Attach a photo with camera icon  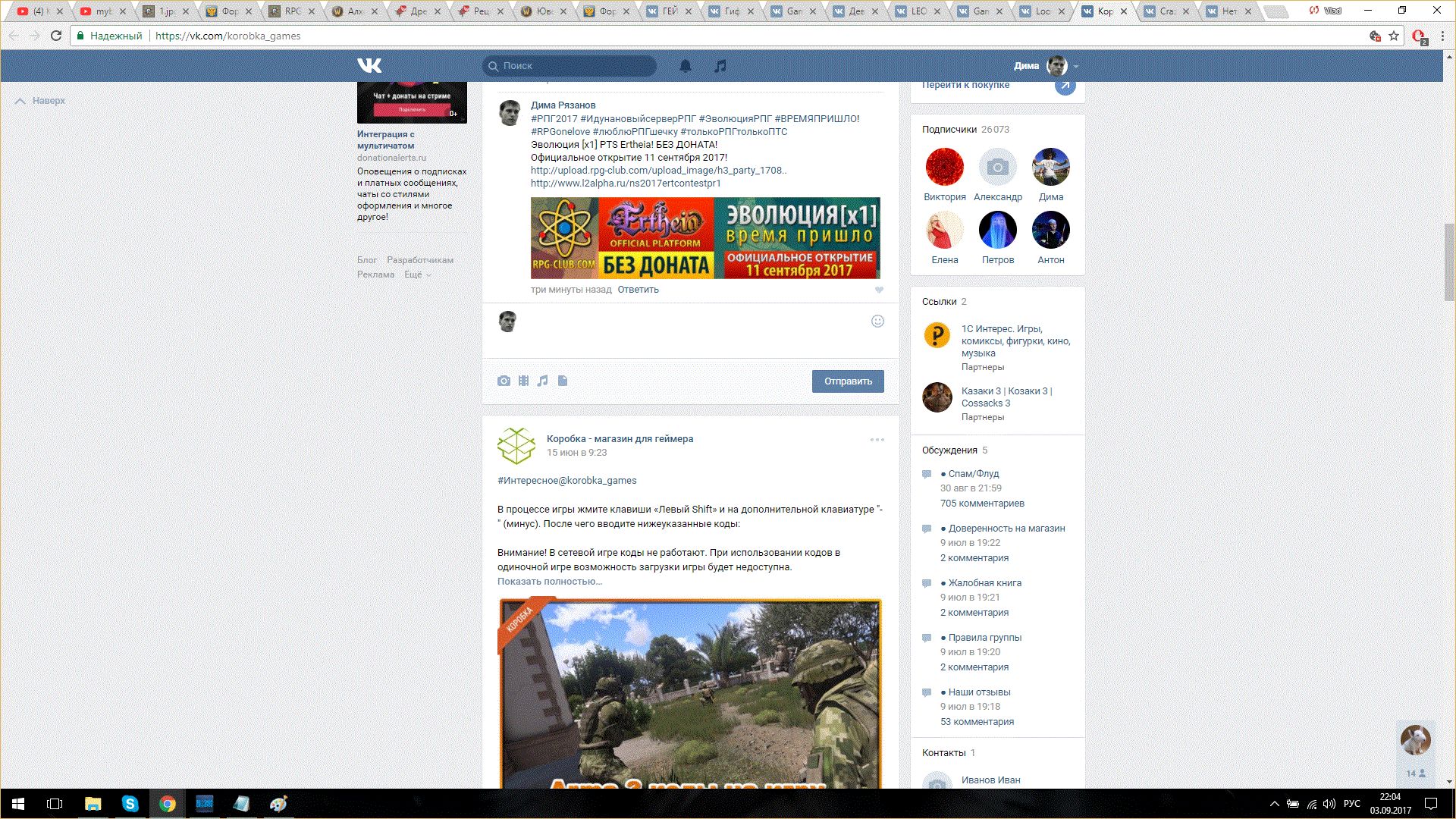click(x=504, y=381)
